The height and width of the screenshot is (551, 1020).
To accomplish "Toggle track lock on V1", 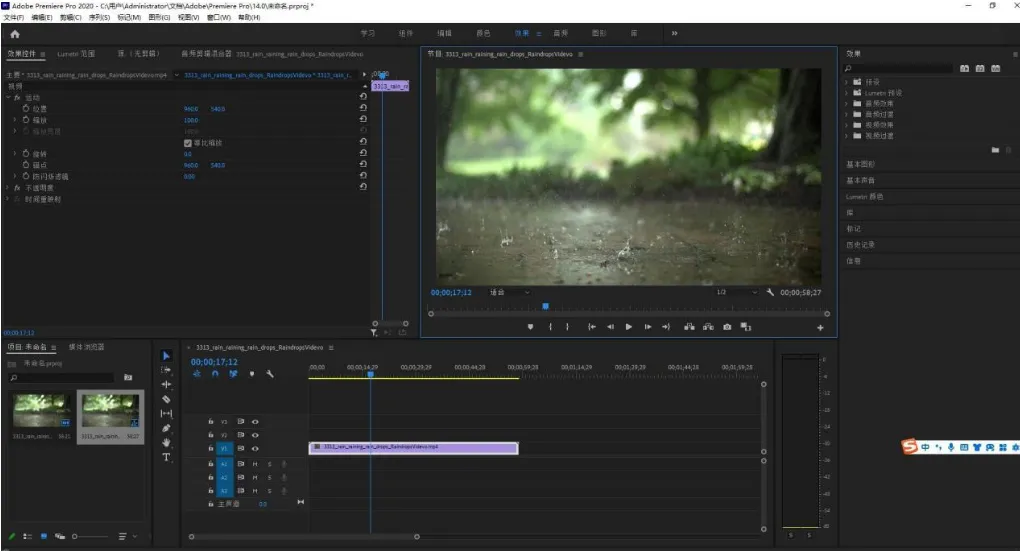I will (211, 448).
